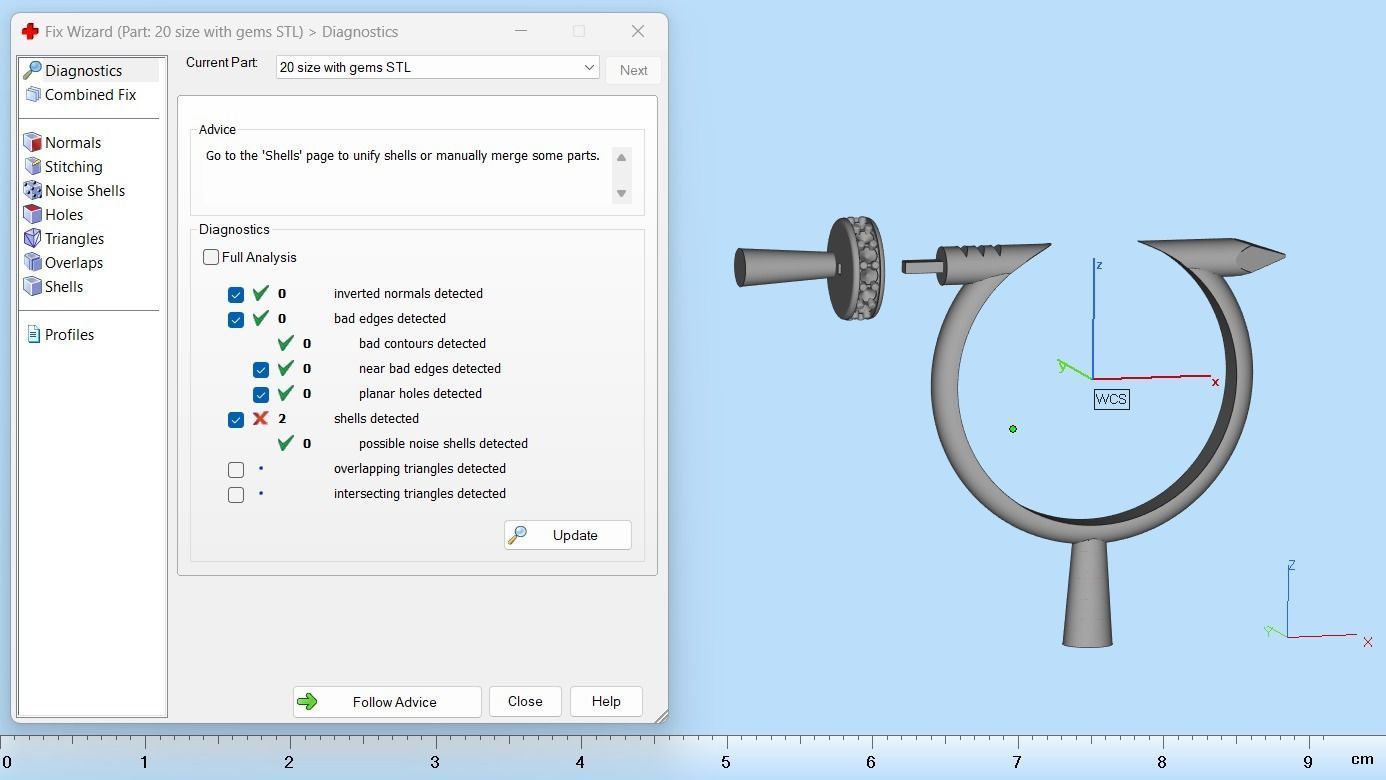Viewport: 1386px width, 780px height.
Task: Click the Help button
Action: 606,701
